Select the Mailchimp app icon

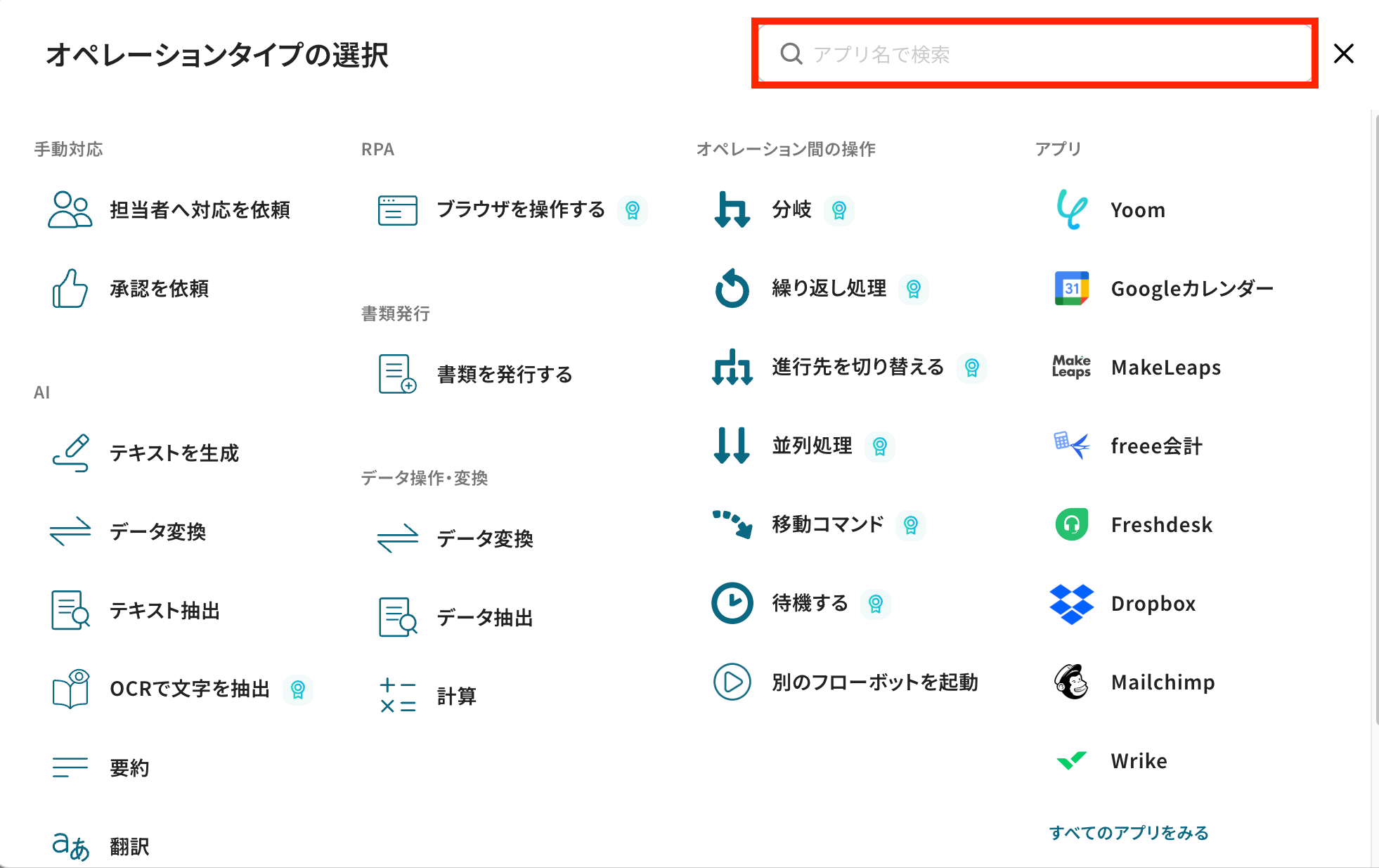click(x=1071, y=682)
